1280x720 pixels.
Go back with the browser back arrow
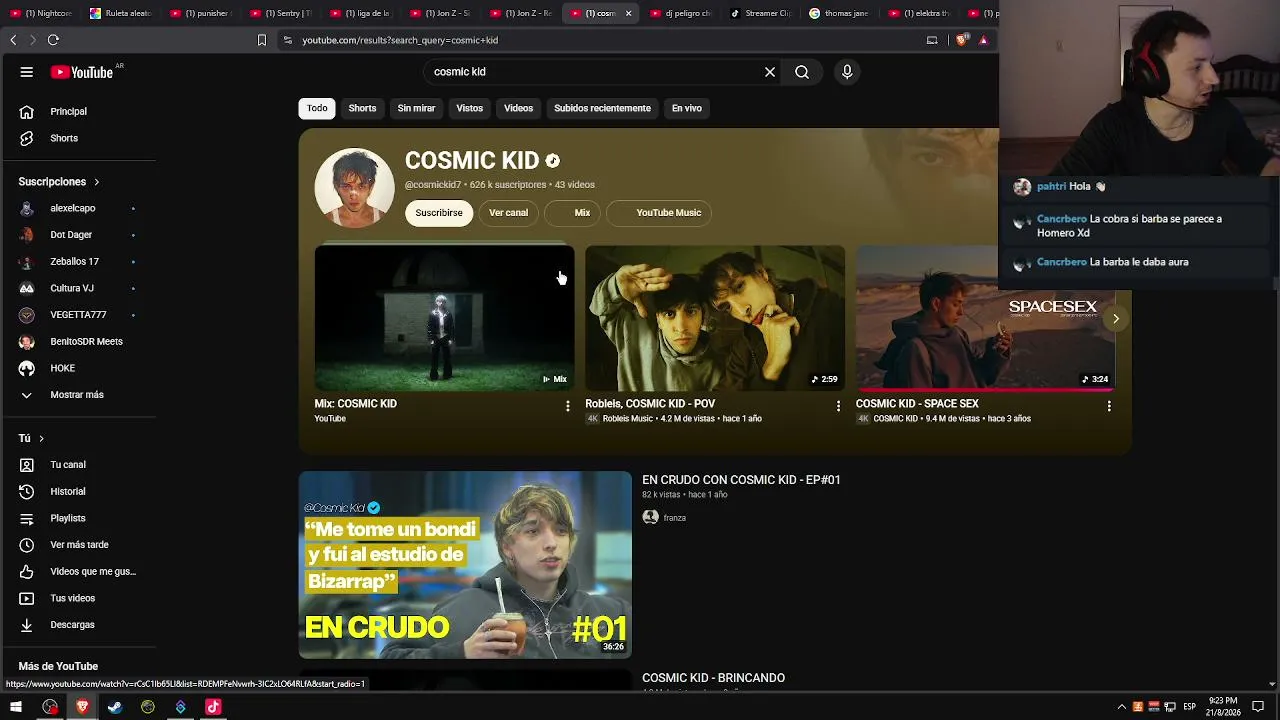(13, 40)
